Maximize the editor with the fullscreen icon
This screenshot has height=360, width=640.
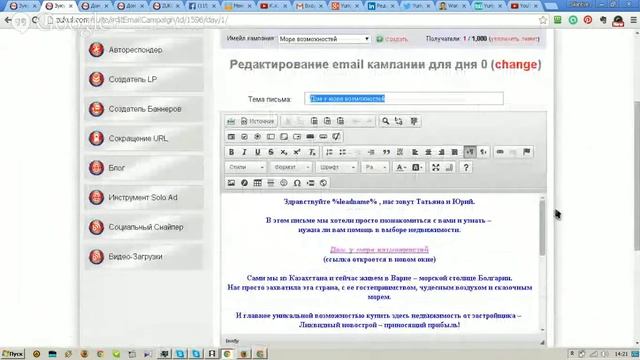click(x=436, y=167)
